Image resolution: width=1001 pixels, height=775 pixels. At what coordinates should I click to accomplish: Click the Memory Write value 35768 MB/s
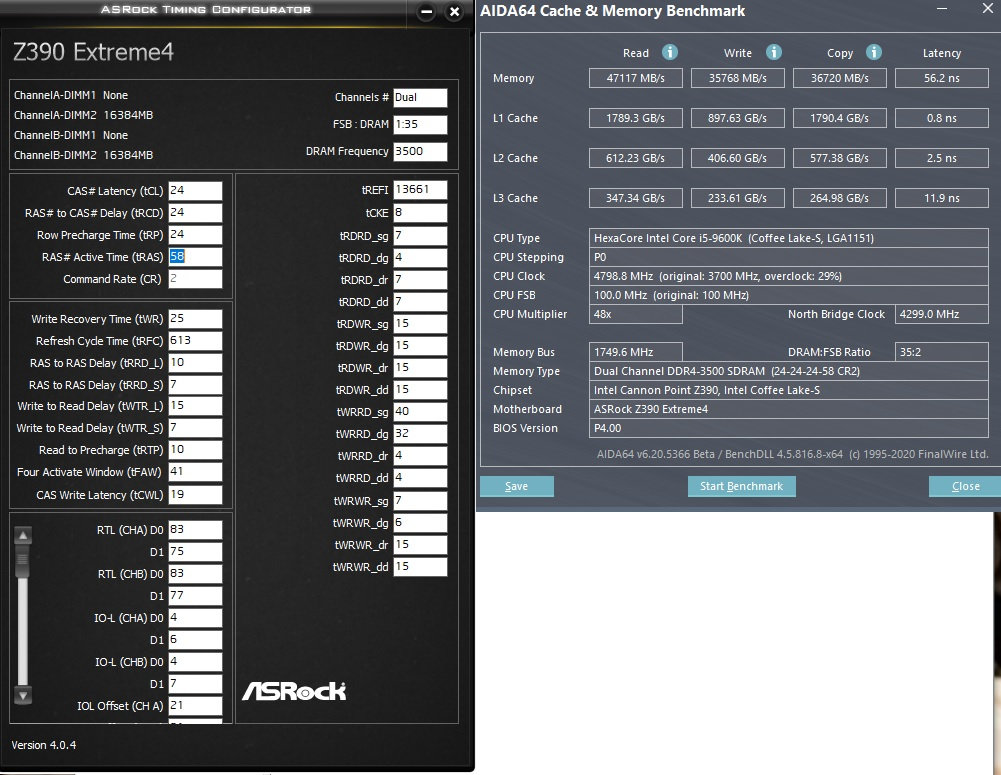tap(737, 78)
